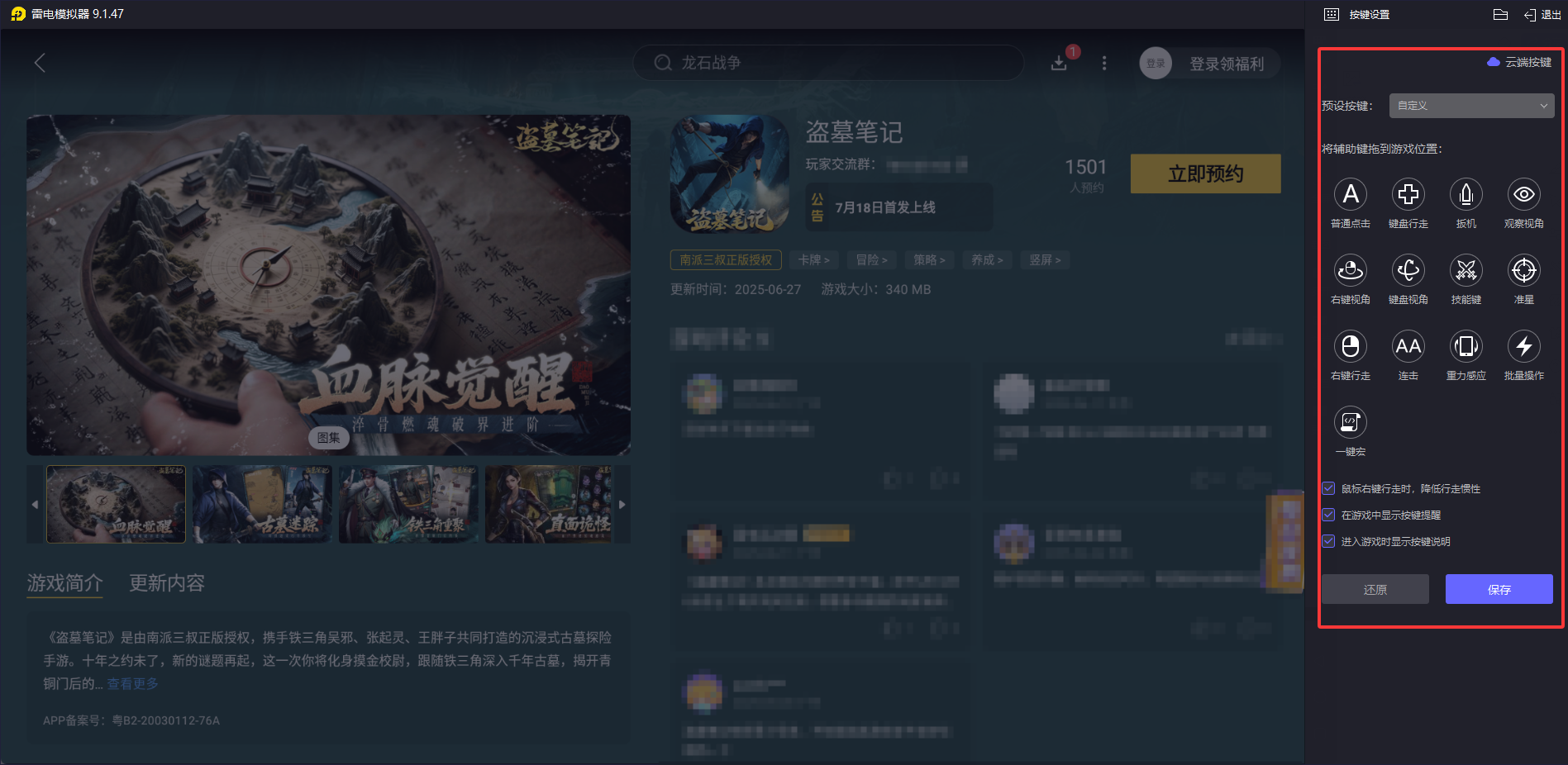
Task: Click the 7月18日首发上线 announcement
Action: point(898,207)
